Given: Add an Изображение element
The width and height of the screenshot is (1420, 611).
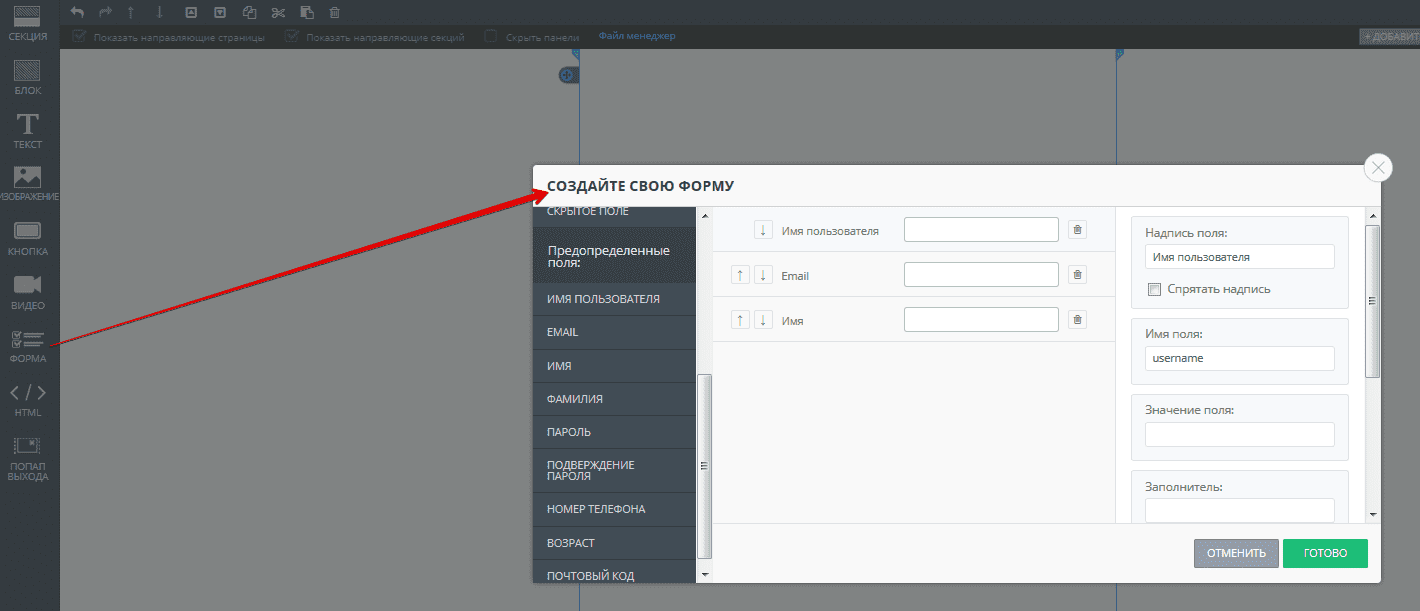Looking at the screenshot, I should click(x=28, y=184).
